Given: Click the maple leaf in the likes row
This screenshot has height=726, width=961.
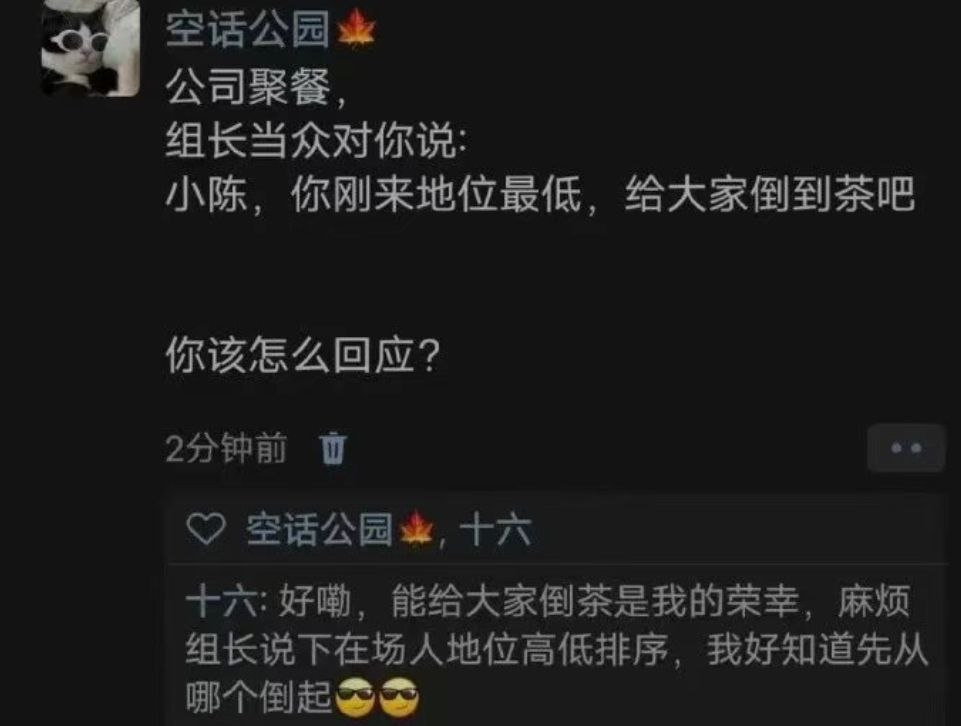Looking at the screenshot, I should pyautogui.click(x=417, y=529).
